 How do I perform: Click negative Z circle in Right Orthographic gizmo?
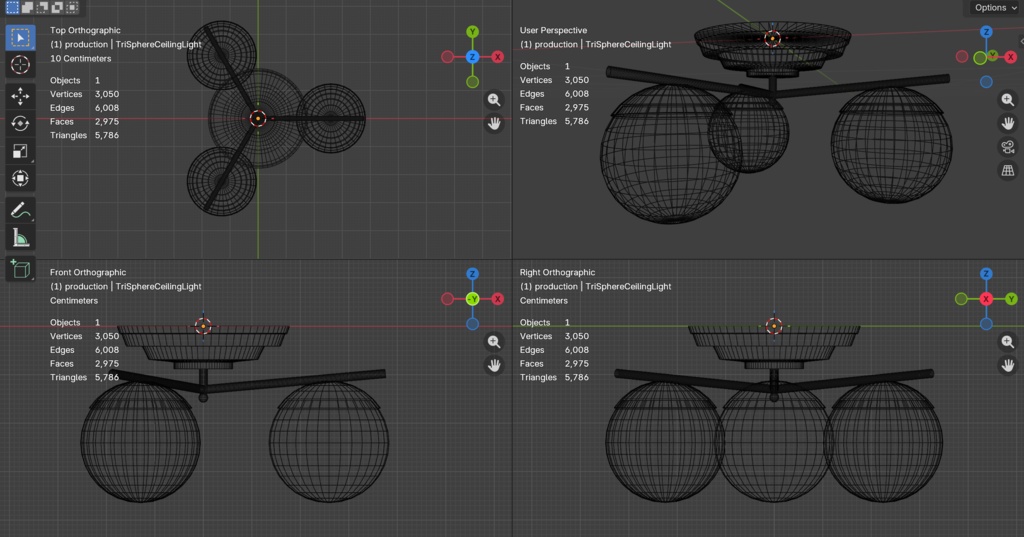pos(986,324)
